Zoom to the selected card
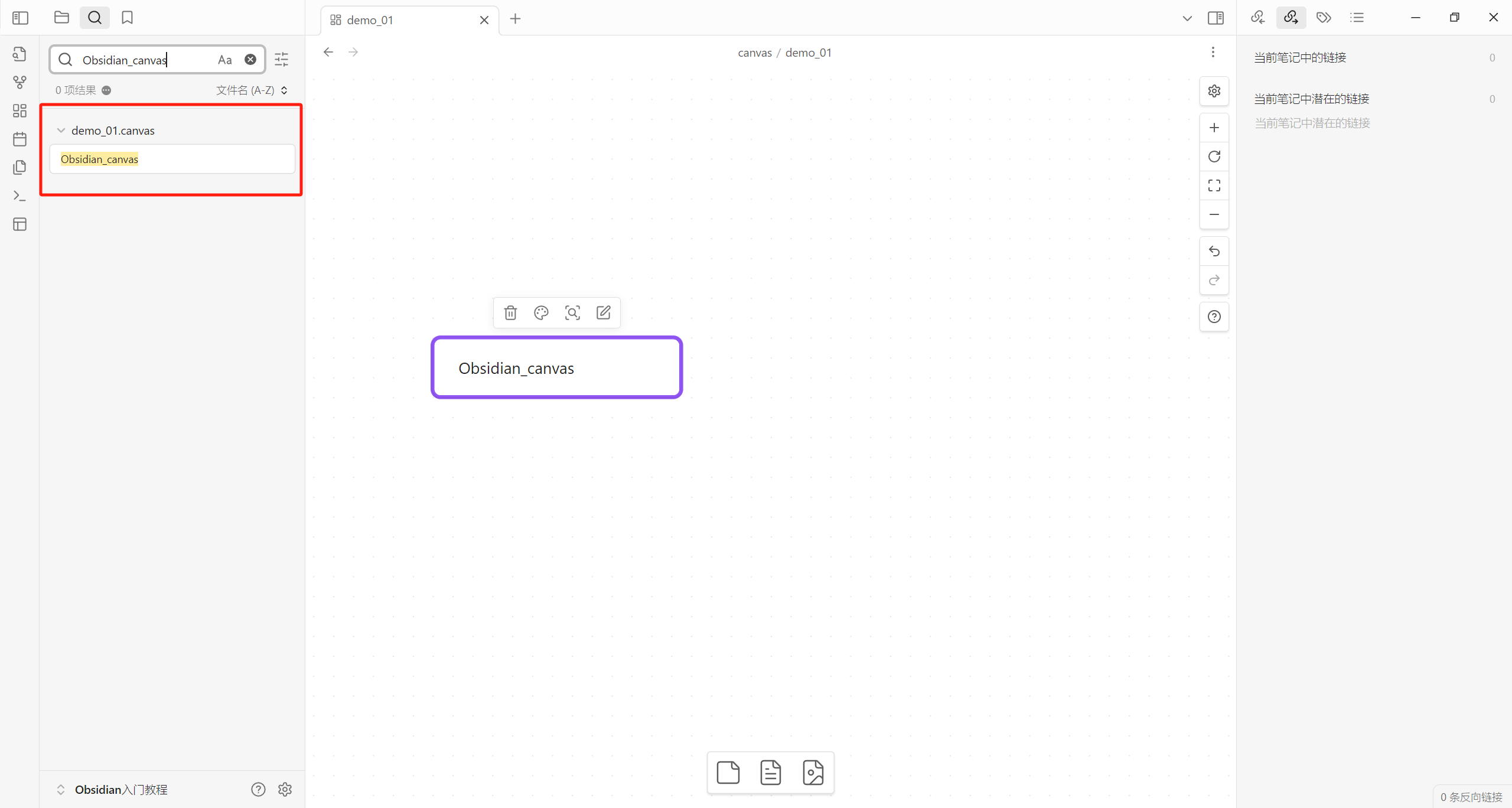Image resolution: width=1512 pixels, height=808 pixels. coord(572,312)
